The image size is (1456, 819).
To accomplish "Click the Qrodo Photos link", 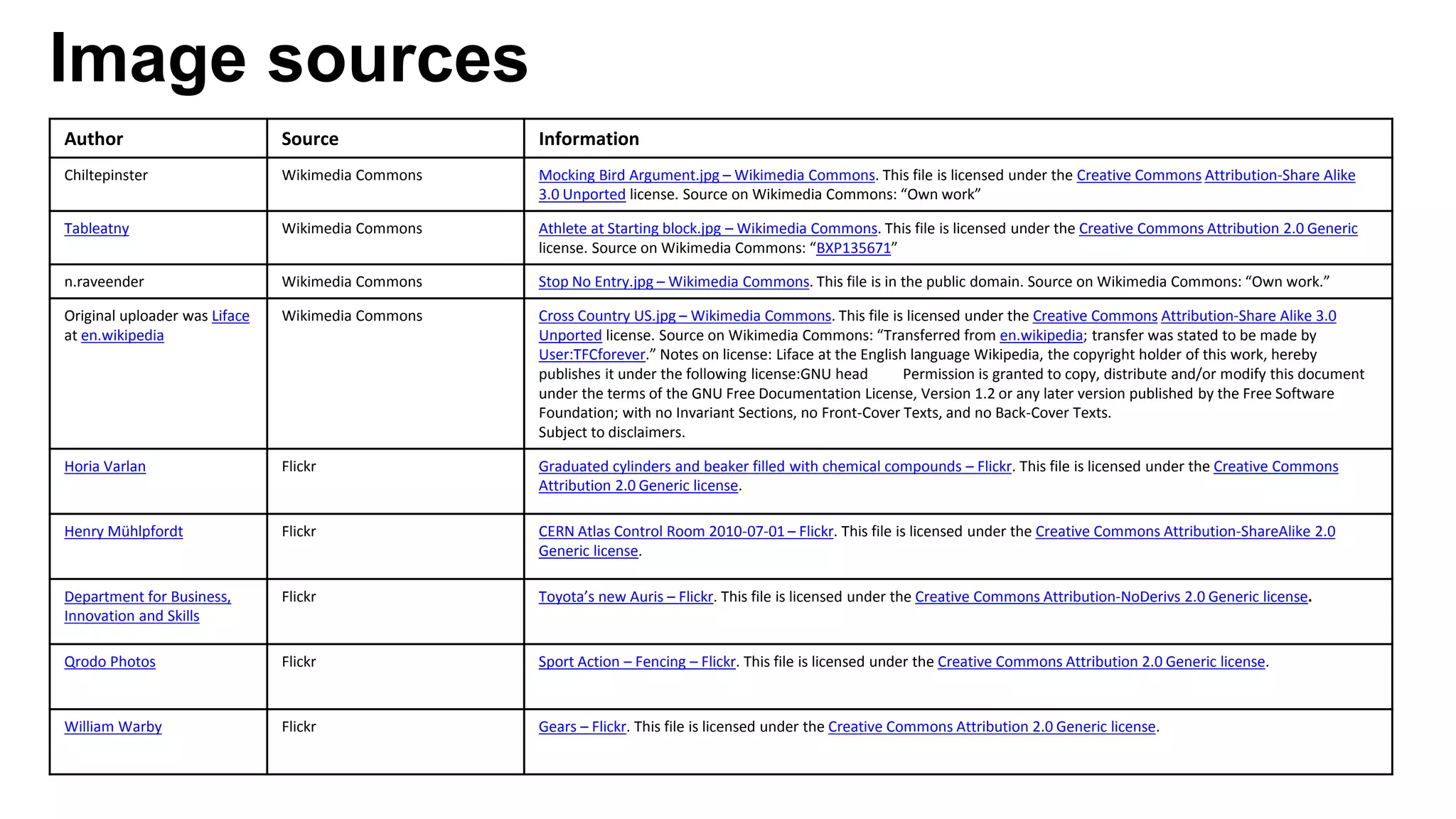I will tap(109, 662).
